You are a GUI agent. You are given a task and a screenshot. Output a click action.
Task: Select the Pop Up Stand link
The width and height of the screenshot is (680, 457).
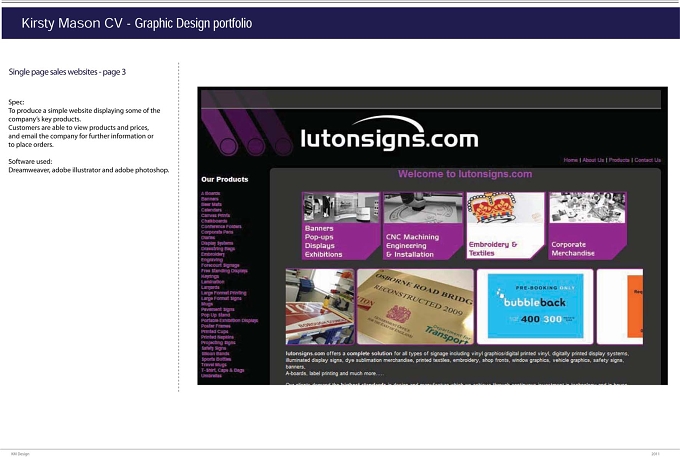(215, 315)
